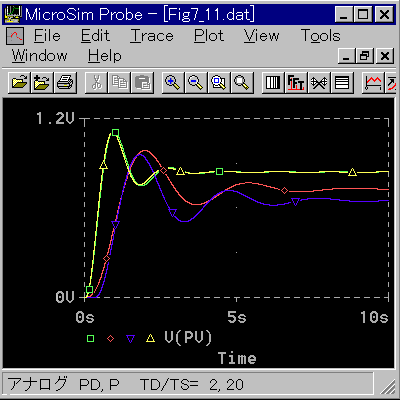400x400 pixels.
Task: Toggle the FFT Fourier transform icon
Action: [296, 82]
